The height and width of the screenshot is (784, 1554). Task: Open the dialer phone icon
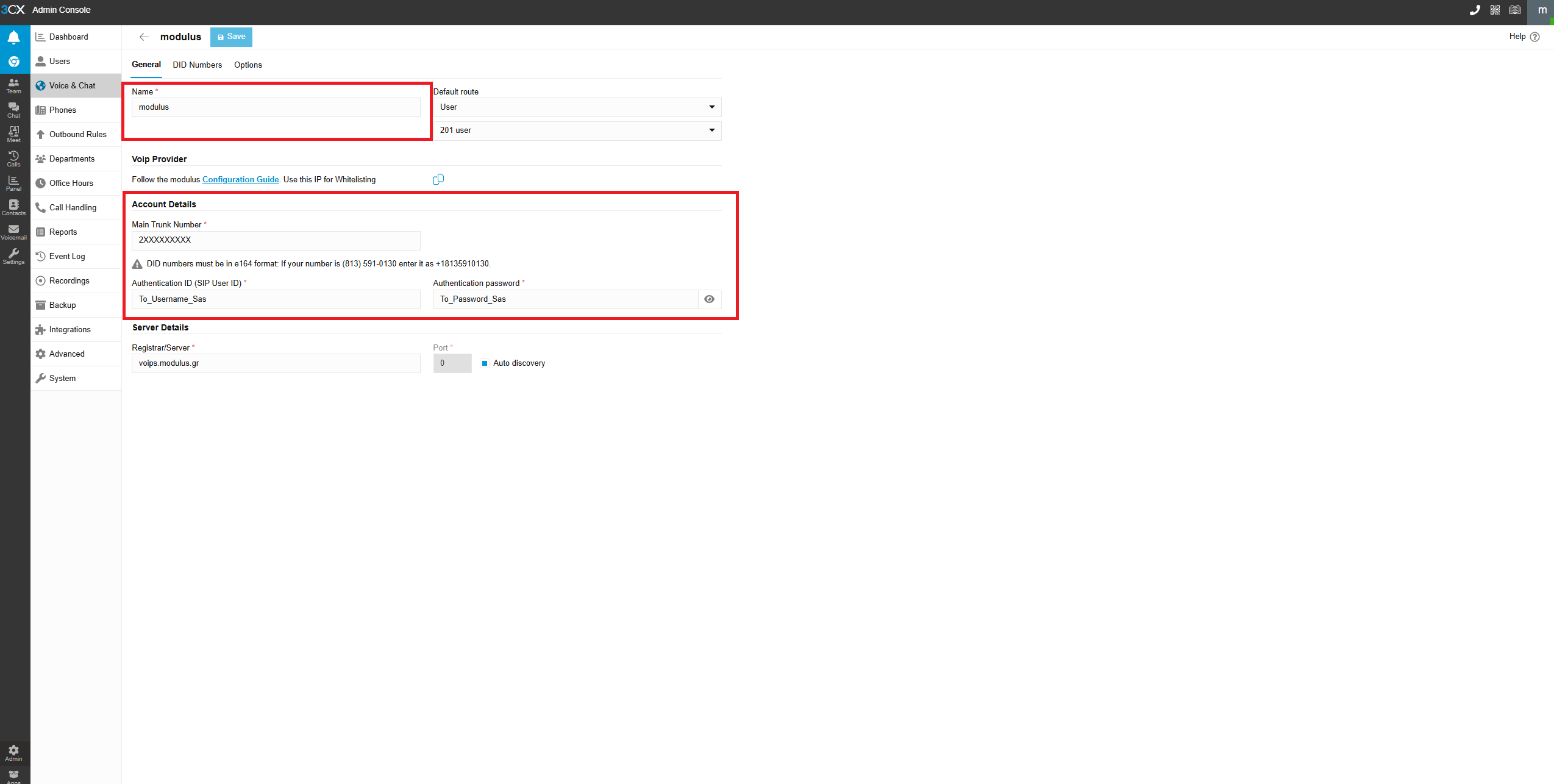(1474, 10)
